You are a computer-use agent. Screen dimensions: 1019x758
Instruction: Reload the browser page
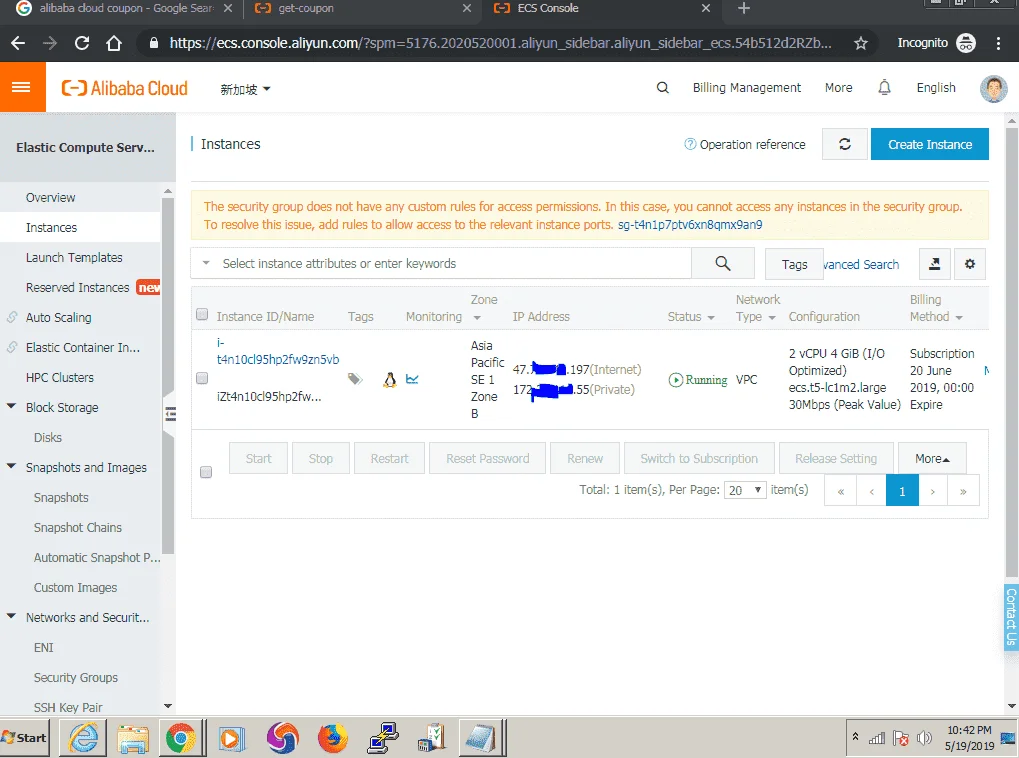[82, 43]
